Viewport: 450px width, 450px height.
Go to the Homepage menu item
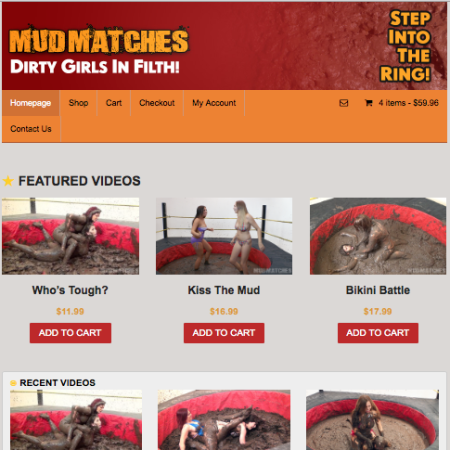(x=30, y=103)
